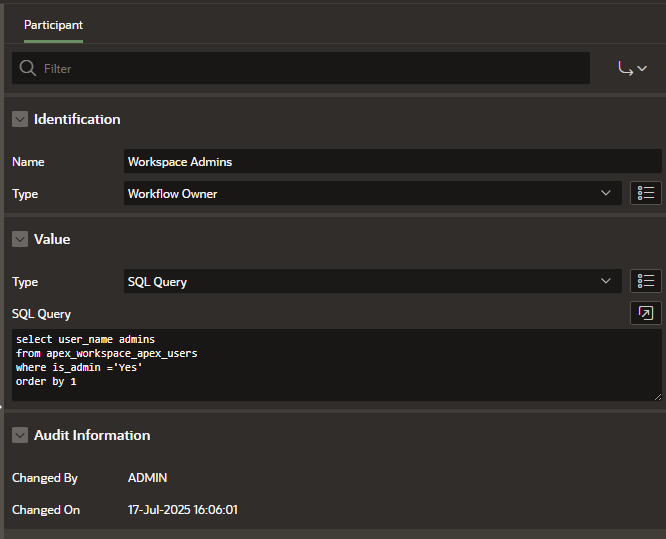This screenshot has height=539, width=666.
Task: Collapse the Value section
Action: [20, 239]
